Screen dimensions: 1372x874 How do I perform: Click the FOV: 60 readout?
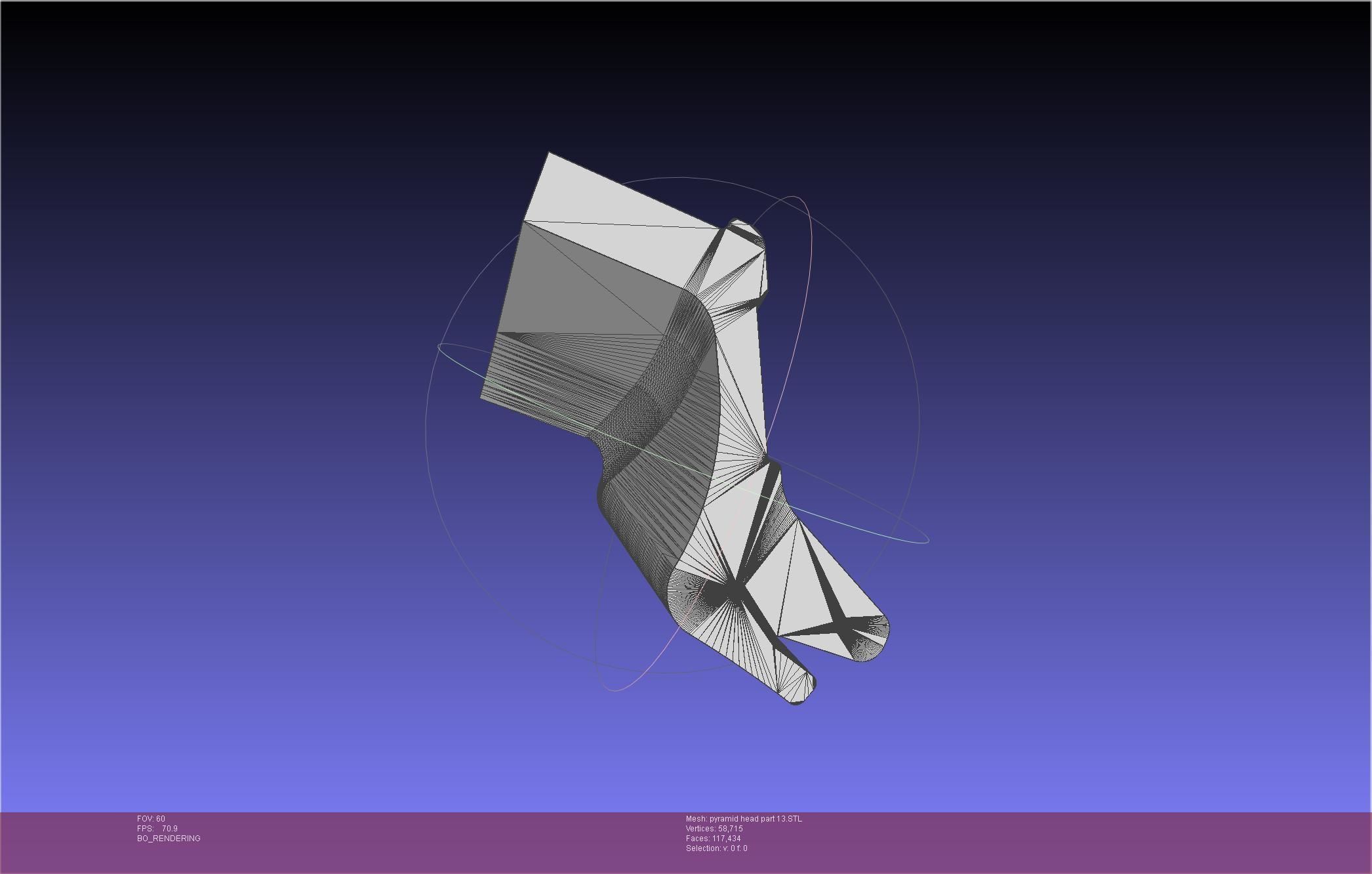click(151, 818)
